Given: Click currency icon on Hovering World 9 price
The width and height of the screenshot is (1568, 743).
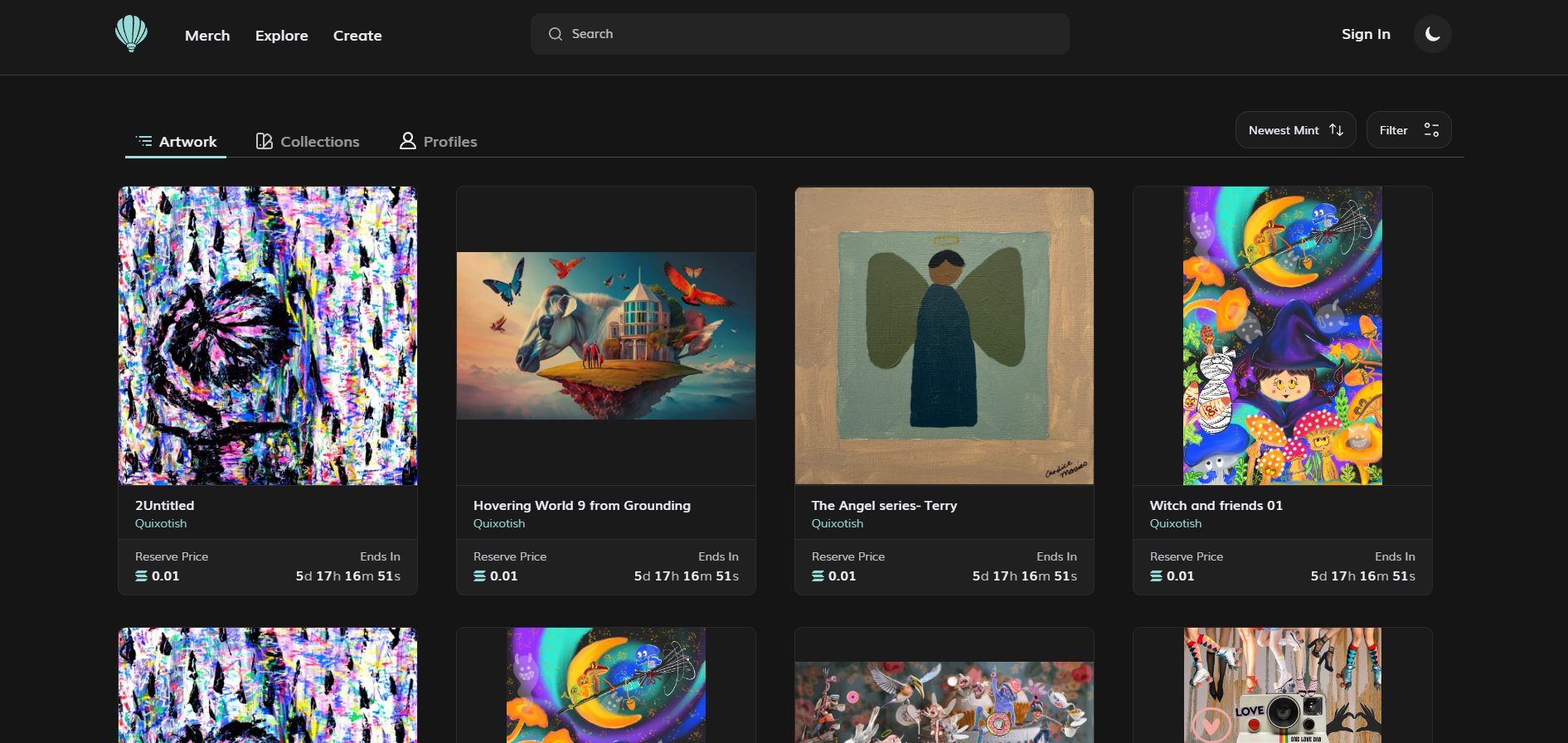Looking at the screenshot, I should (x=479, y=576).
